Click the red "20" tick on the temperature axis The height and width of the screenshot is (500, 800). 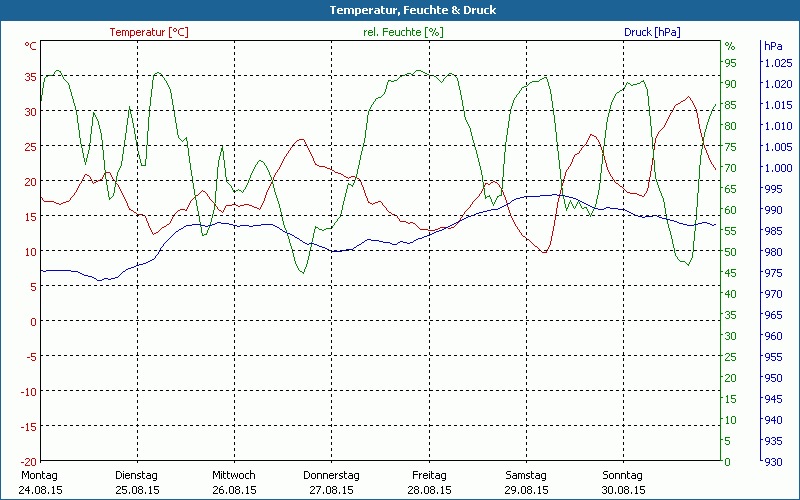pos(31,182)
